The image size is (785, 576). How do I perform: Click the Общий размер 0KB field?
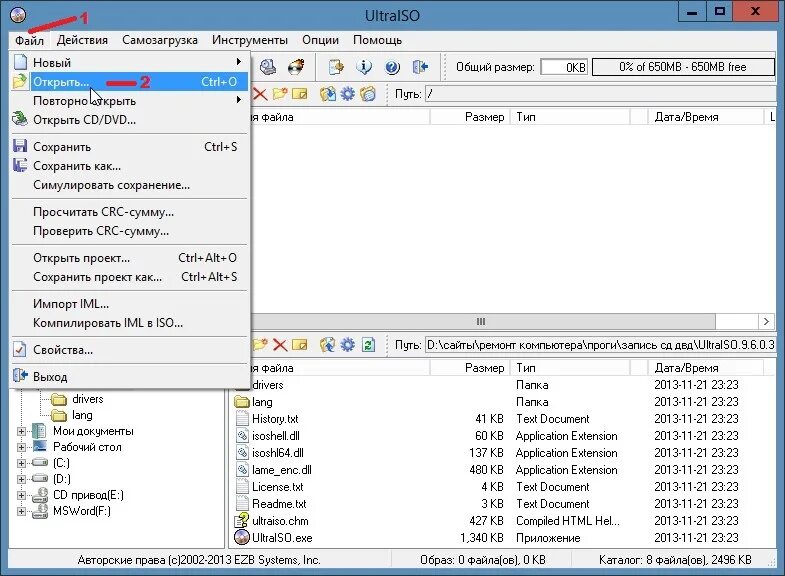tap(564, 67)
